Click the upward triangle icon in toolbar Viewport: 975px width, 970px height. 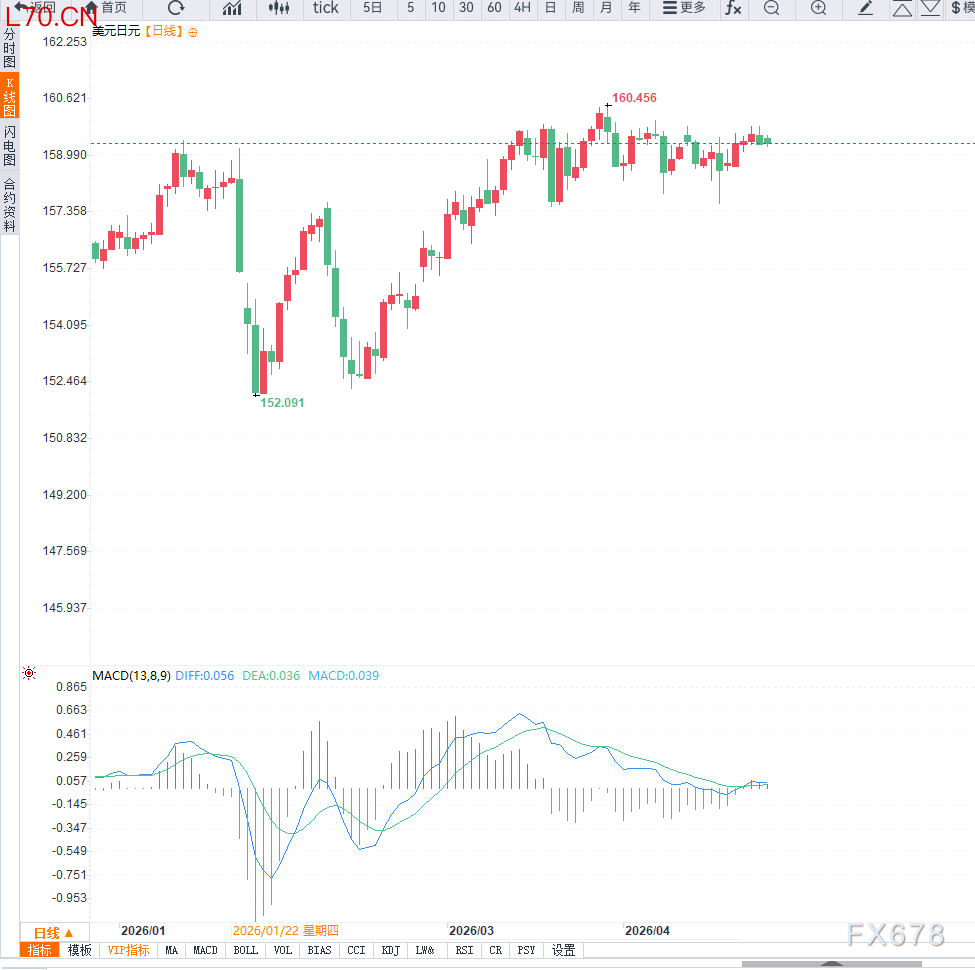pyautogui.click(x=902, y=8)
